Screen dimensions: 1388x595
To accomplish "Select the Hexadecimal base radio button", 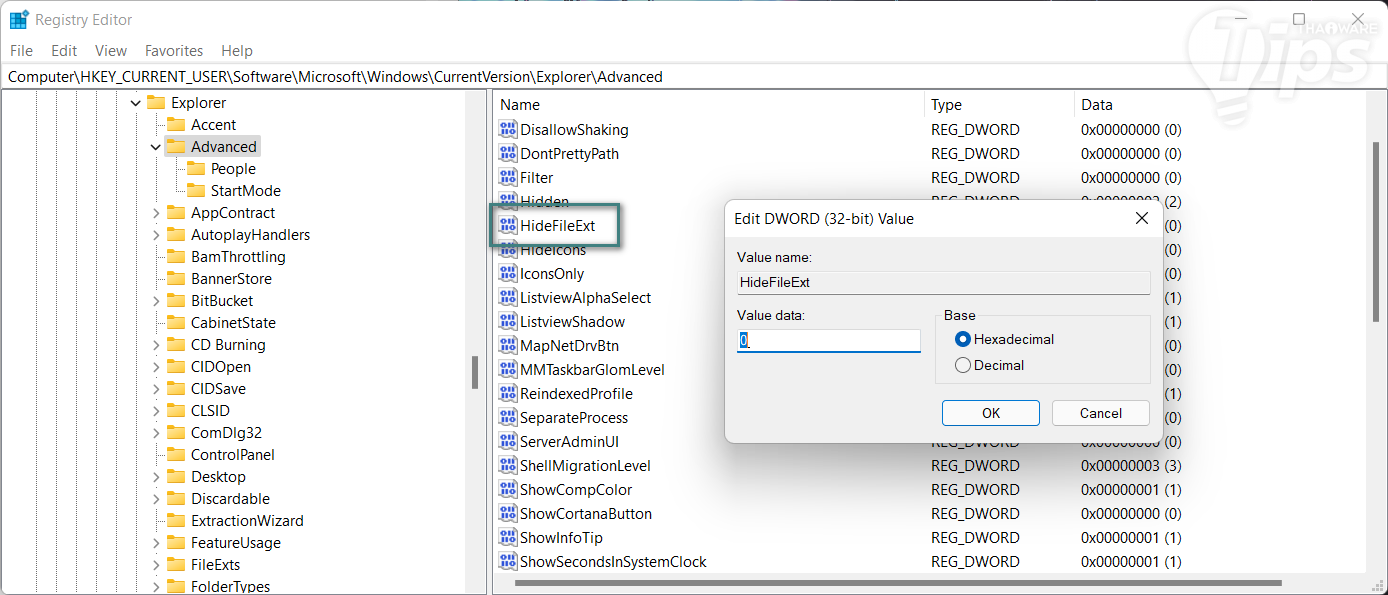I will pyautogui.click(x=963, y=339).
